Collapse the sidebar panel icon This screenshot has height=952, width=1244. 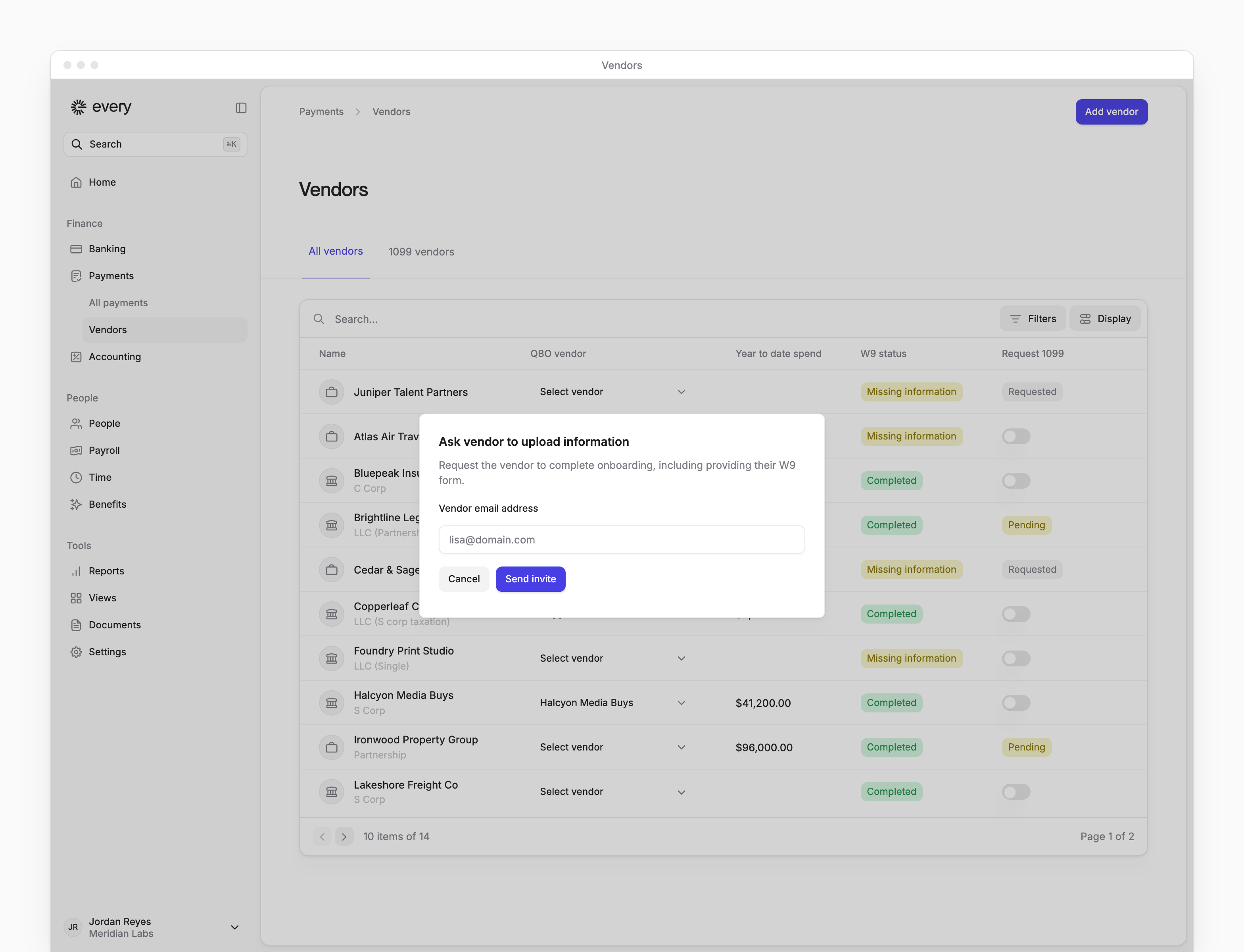pos(241,107)
